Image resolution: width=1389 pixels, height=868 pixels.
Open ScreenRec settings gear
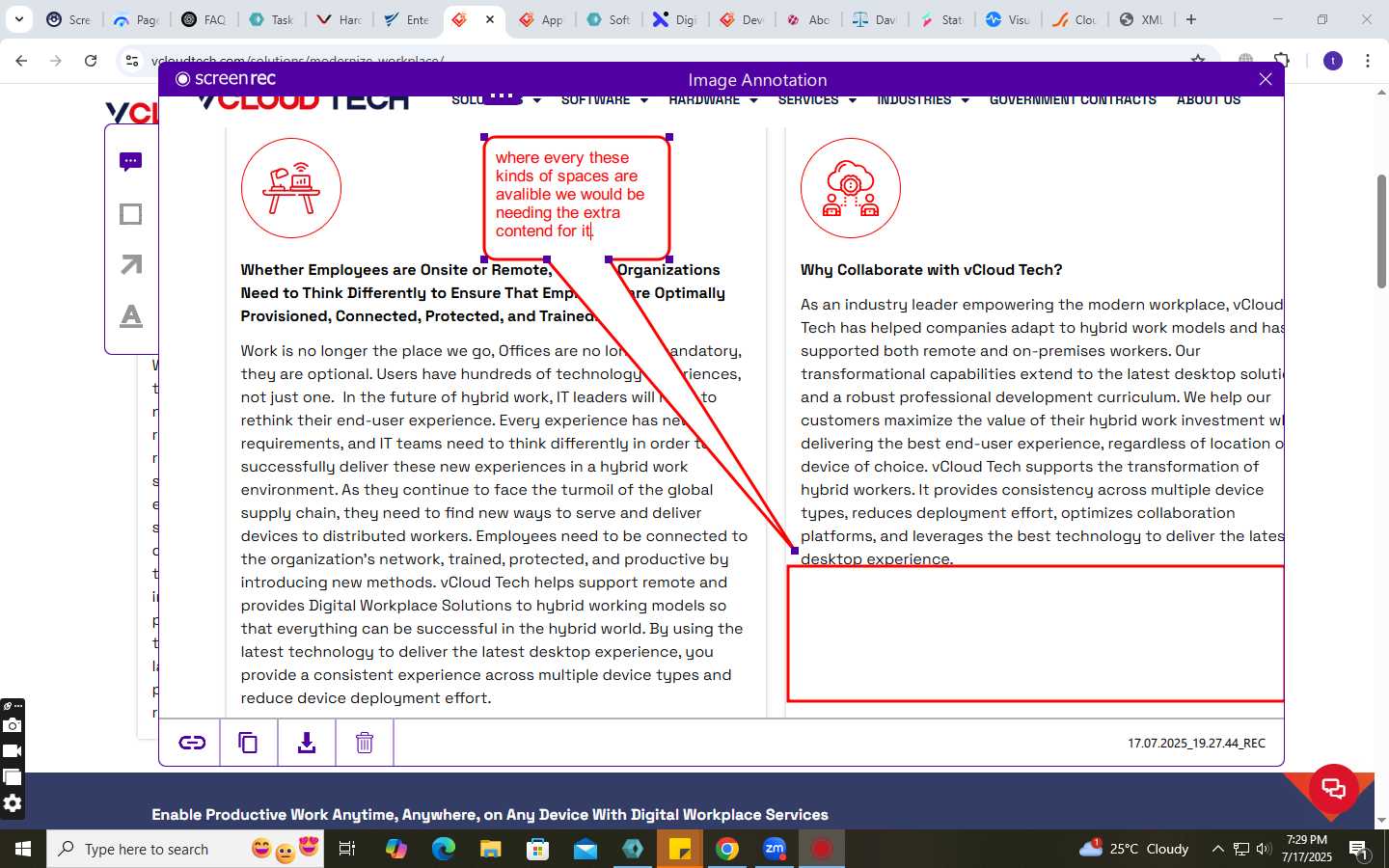tap(12, 803)
